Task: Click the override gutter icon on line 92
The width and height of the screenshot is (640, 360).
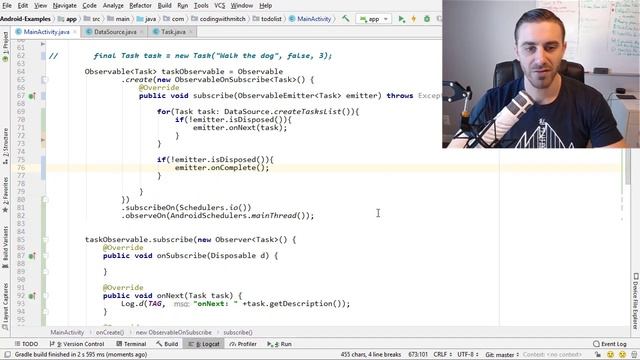Action: [x=31, y=296]
